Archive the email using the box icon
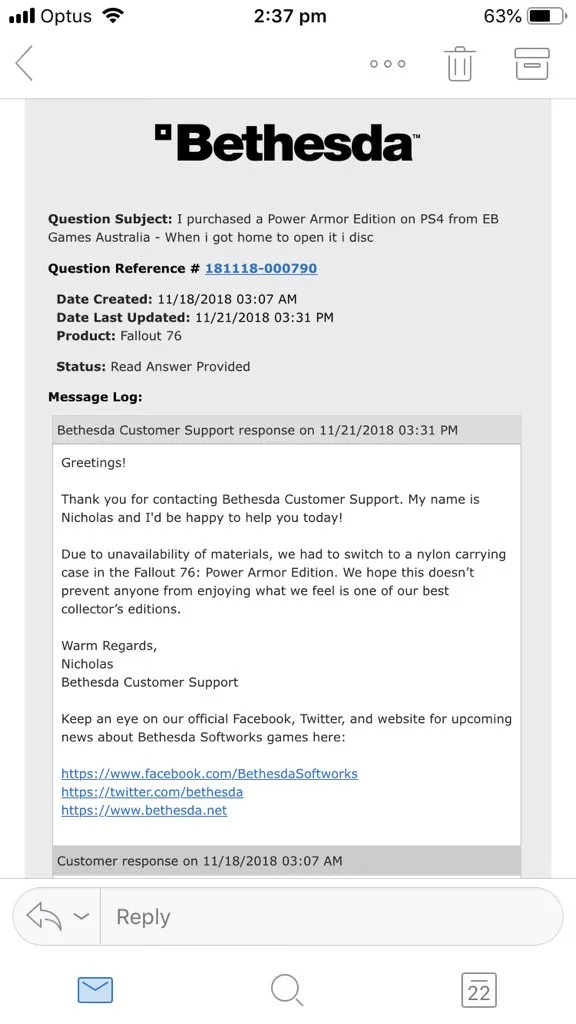 coord(532,64)
